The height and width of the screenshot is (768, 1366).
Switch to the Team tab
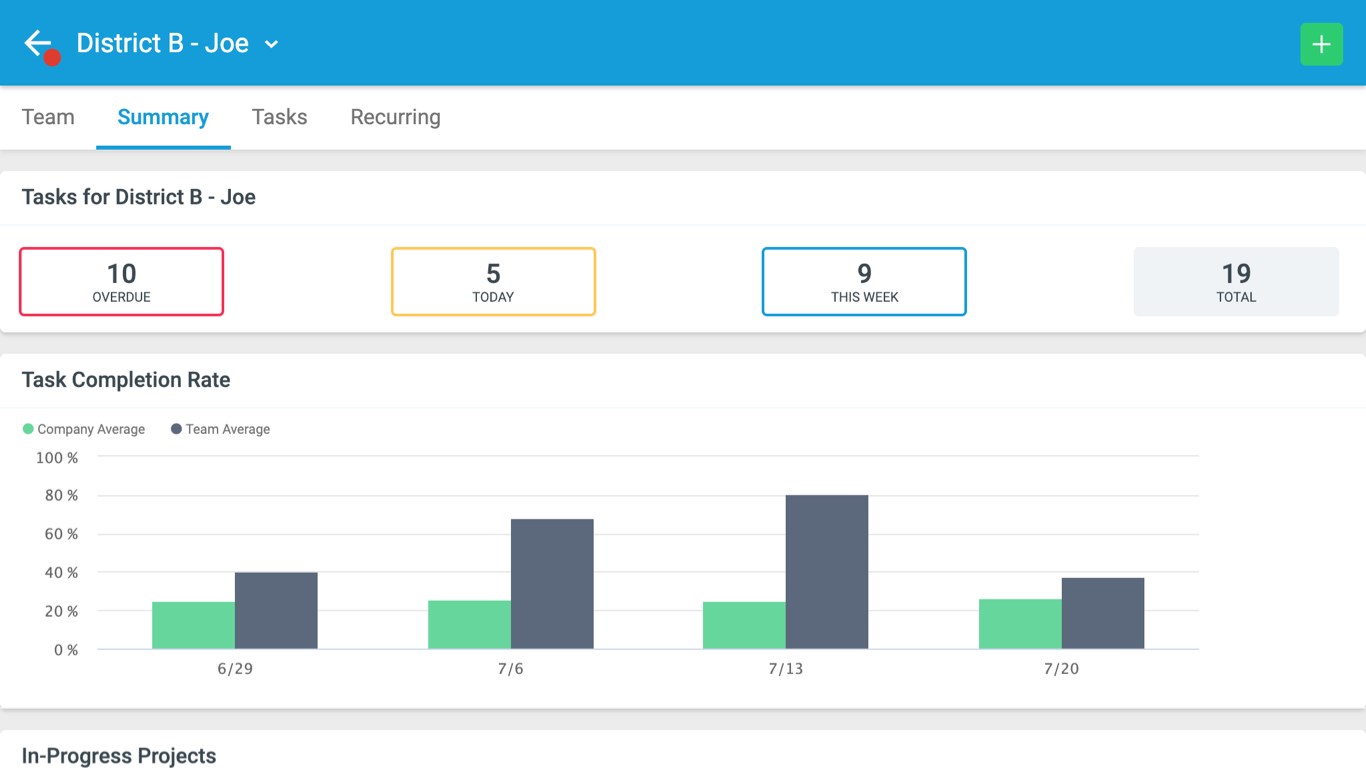(48, 117)
